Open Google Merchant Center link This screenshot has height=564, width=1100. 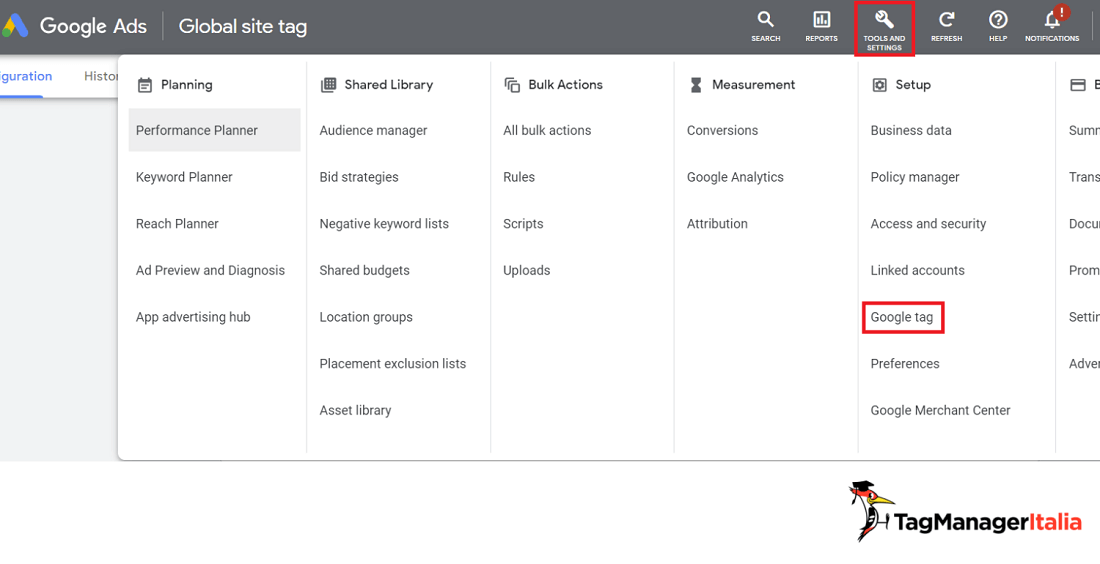[940, 410]
